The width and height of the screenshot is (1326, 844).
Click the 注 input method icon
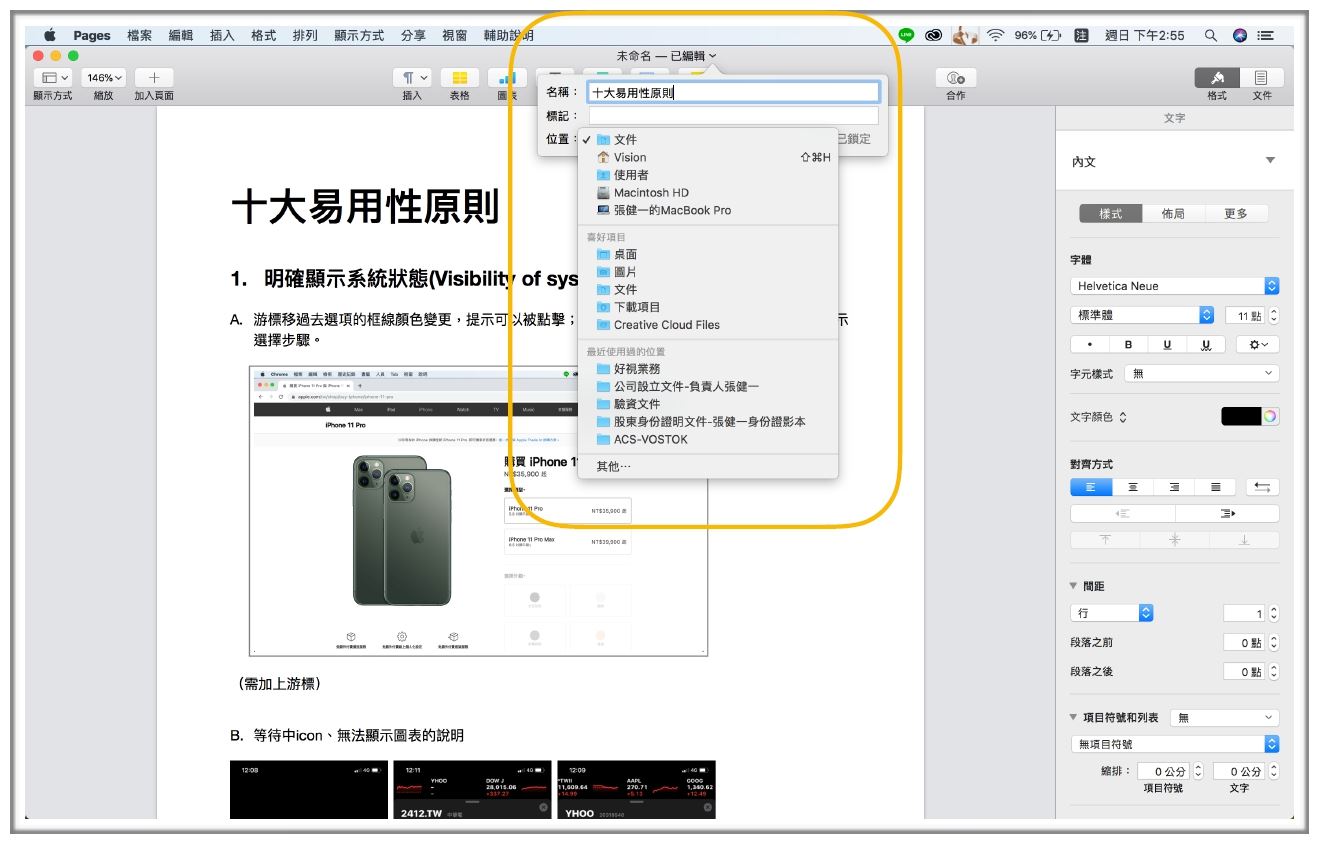1081,35
